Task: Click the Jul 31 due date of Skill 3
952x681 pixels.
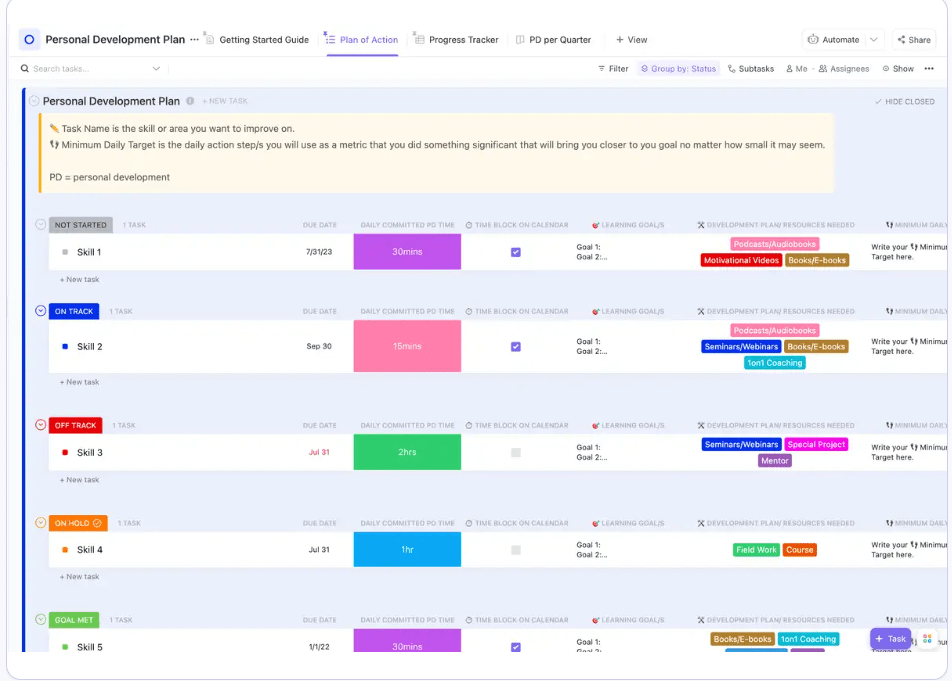Action: point(319,452)
